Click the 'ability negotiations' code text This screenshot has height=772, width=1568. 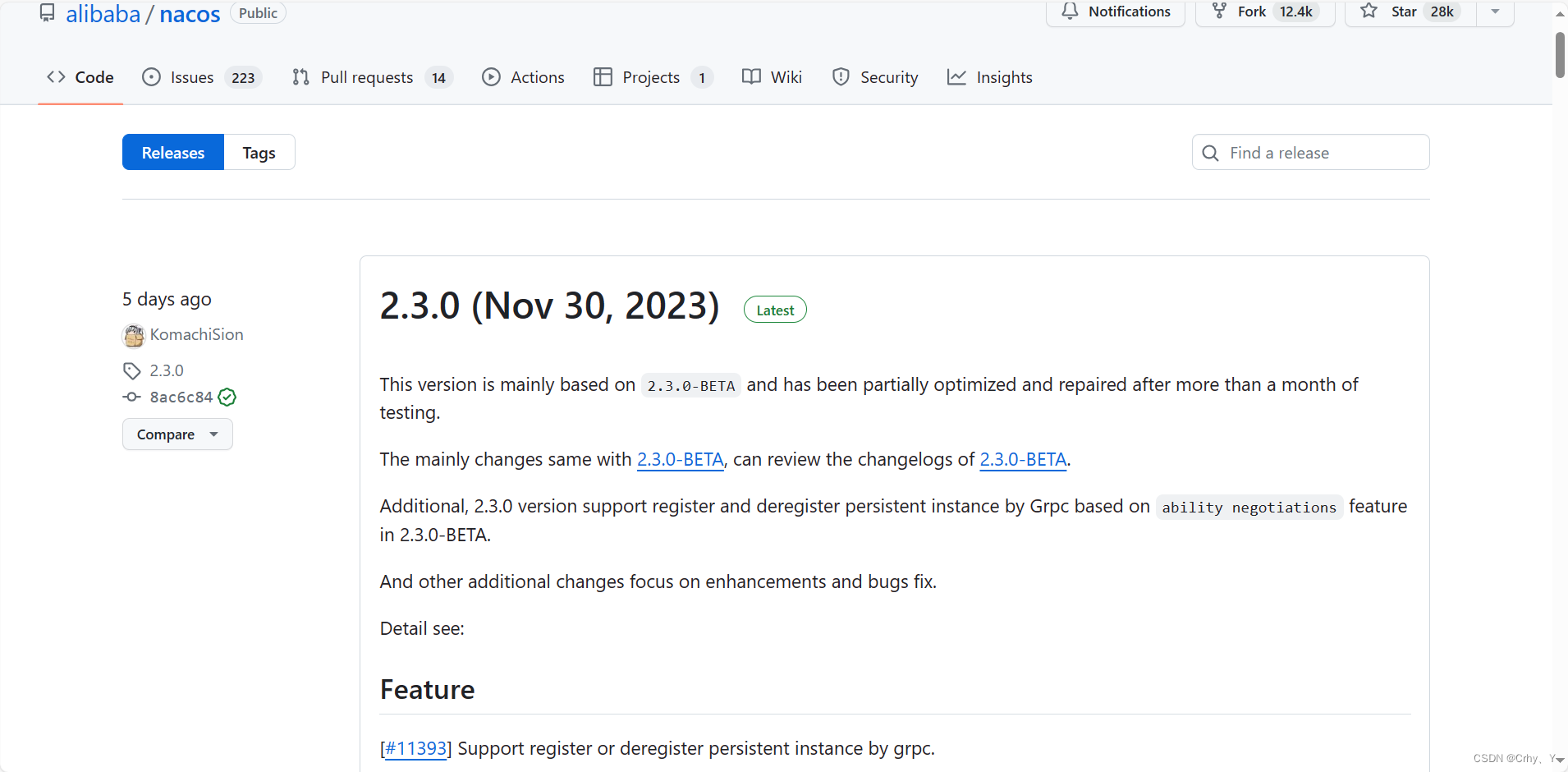pyautogui.click(x=1249, y=508)
